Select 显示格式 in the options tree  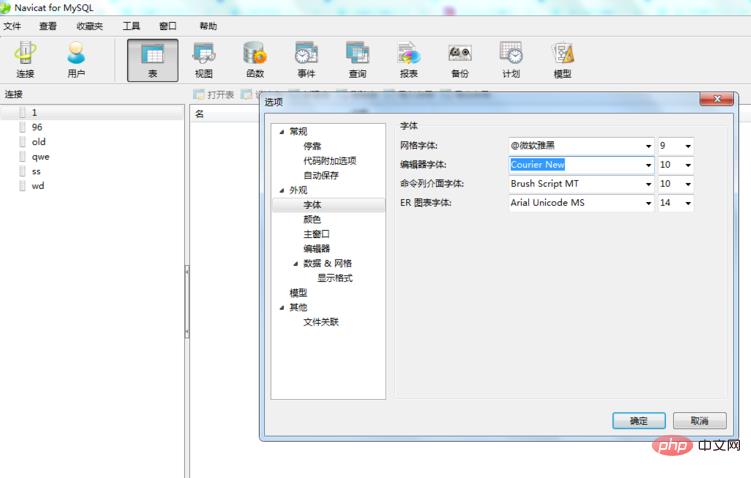335,278
